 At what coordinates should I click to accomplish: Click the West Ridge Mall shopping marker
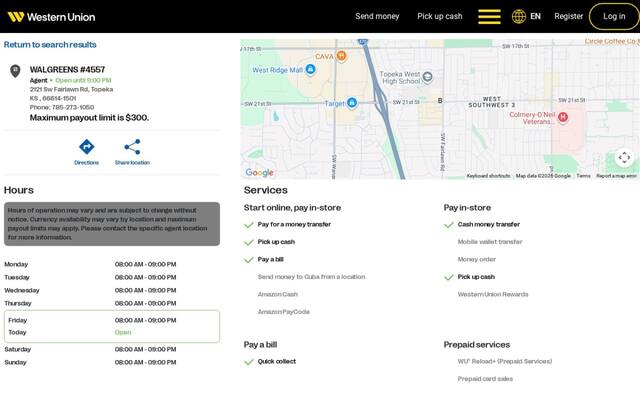click(x=310, y=69)
